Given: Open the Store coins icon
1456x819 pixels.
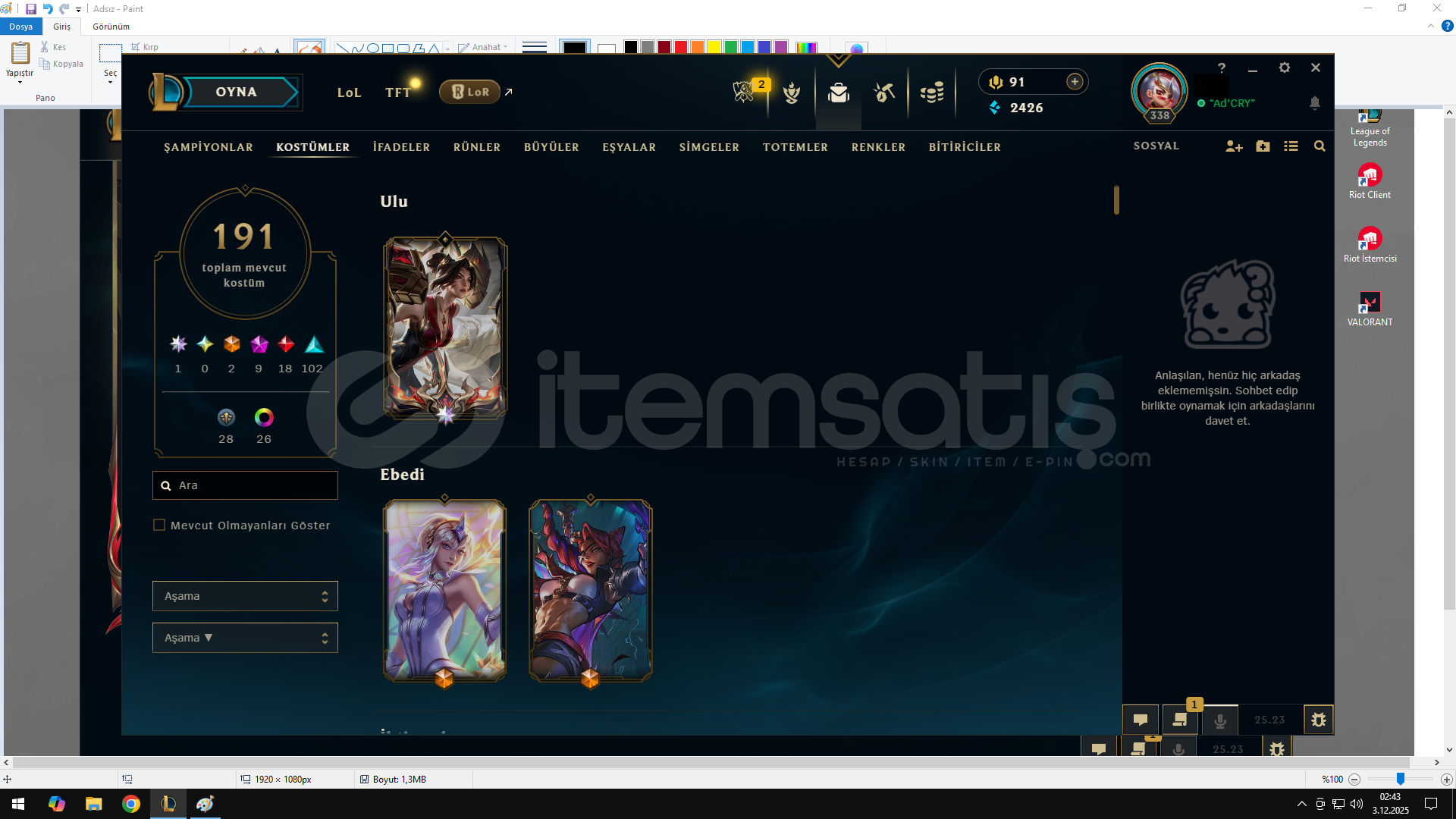Looking at the screenshot, I should click(x=932, y=93).
